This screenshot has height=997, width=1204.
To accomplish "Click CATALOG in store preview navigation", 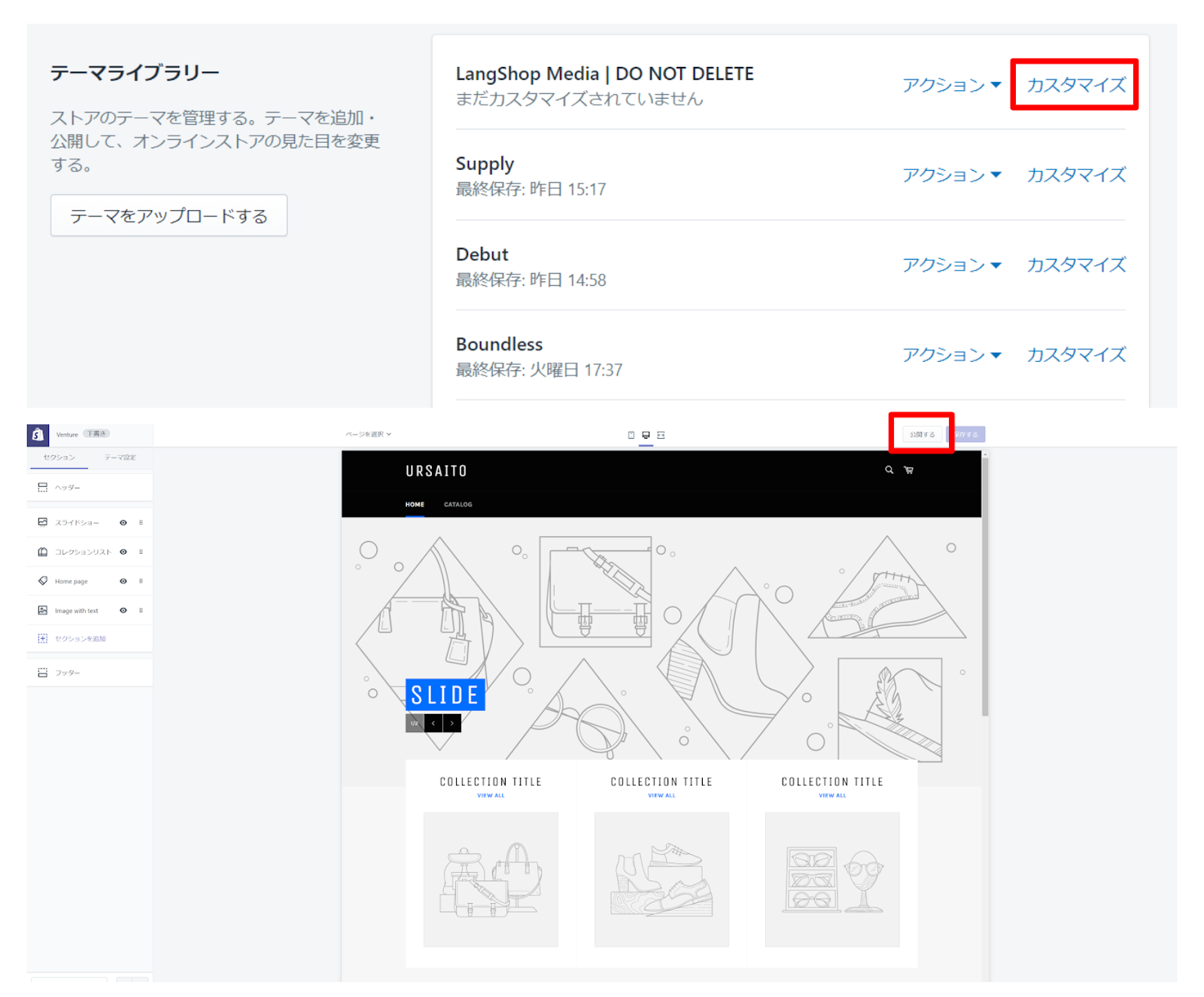I will pos(458,504).
